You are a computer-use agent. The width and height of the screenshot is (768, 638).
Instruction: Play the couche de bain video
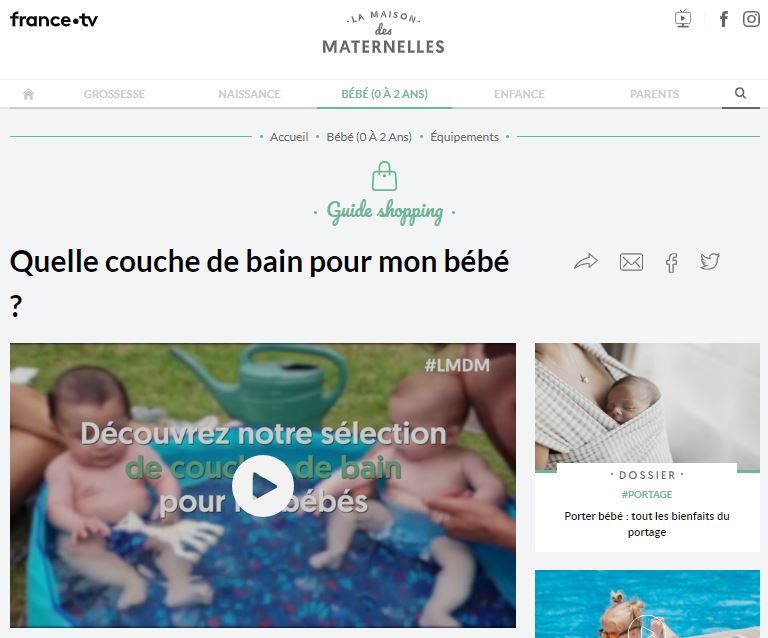tap(263, 486)
